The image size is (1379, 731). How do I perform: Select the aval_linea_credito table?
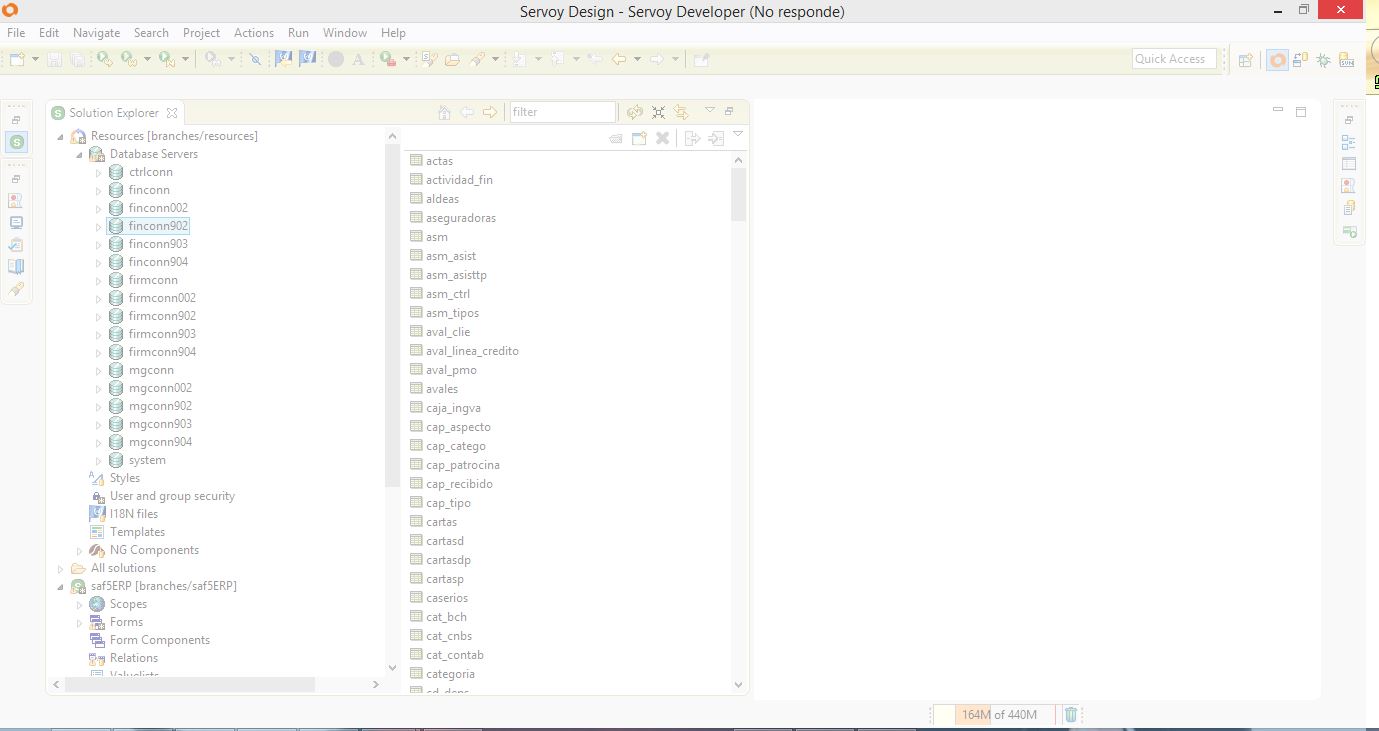click(472, 351)
